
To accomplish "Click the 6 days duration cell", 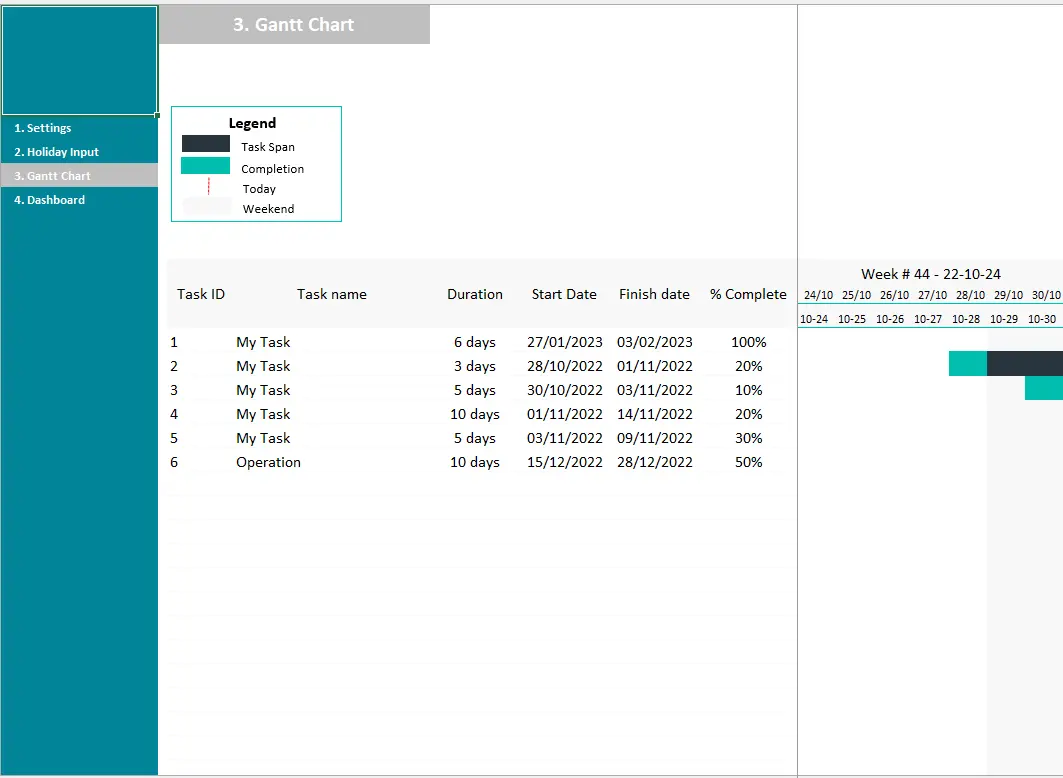I will click(x=476, y=341).
